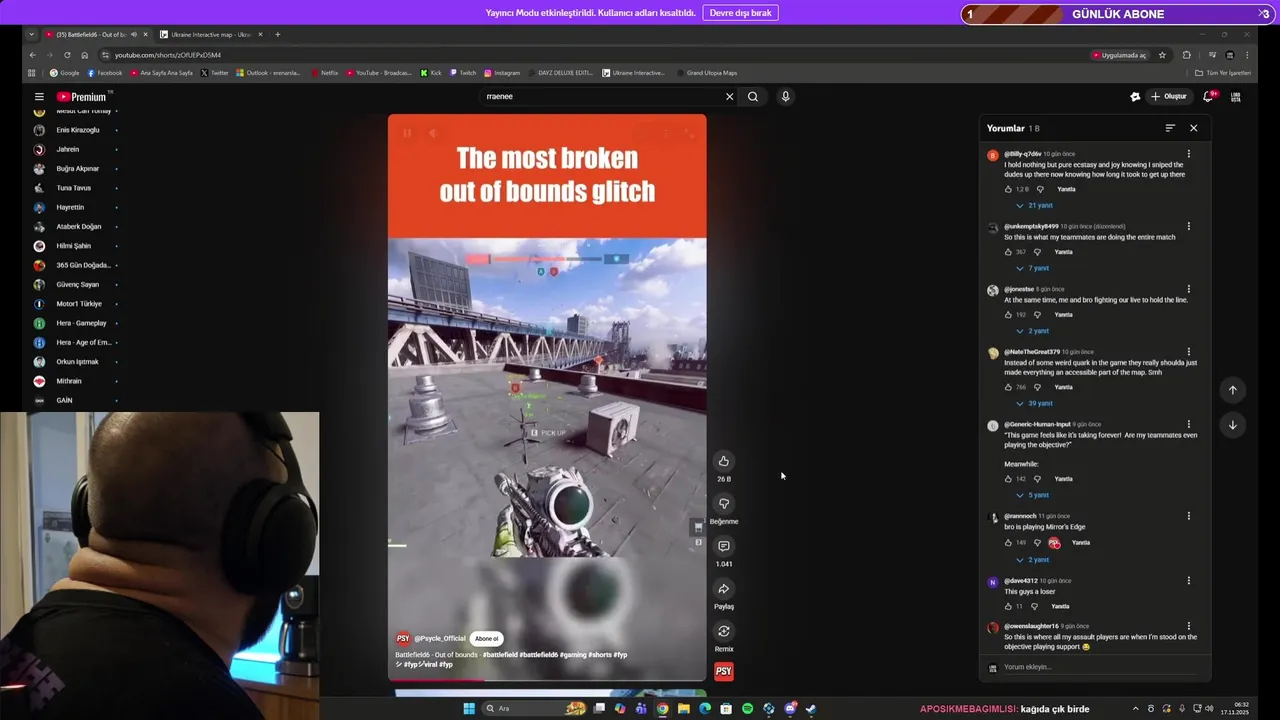Open the Facebook bookmark
Screen dimensions: 1280x720
(105, 73)
